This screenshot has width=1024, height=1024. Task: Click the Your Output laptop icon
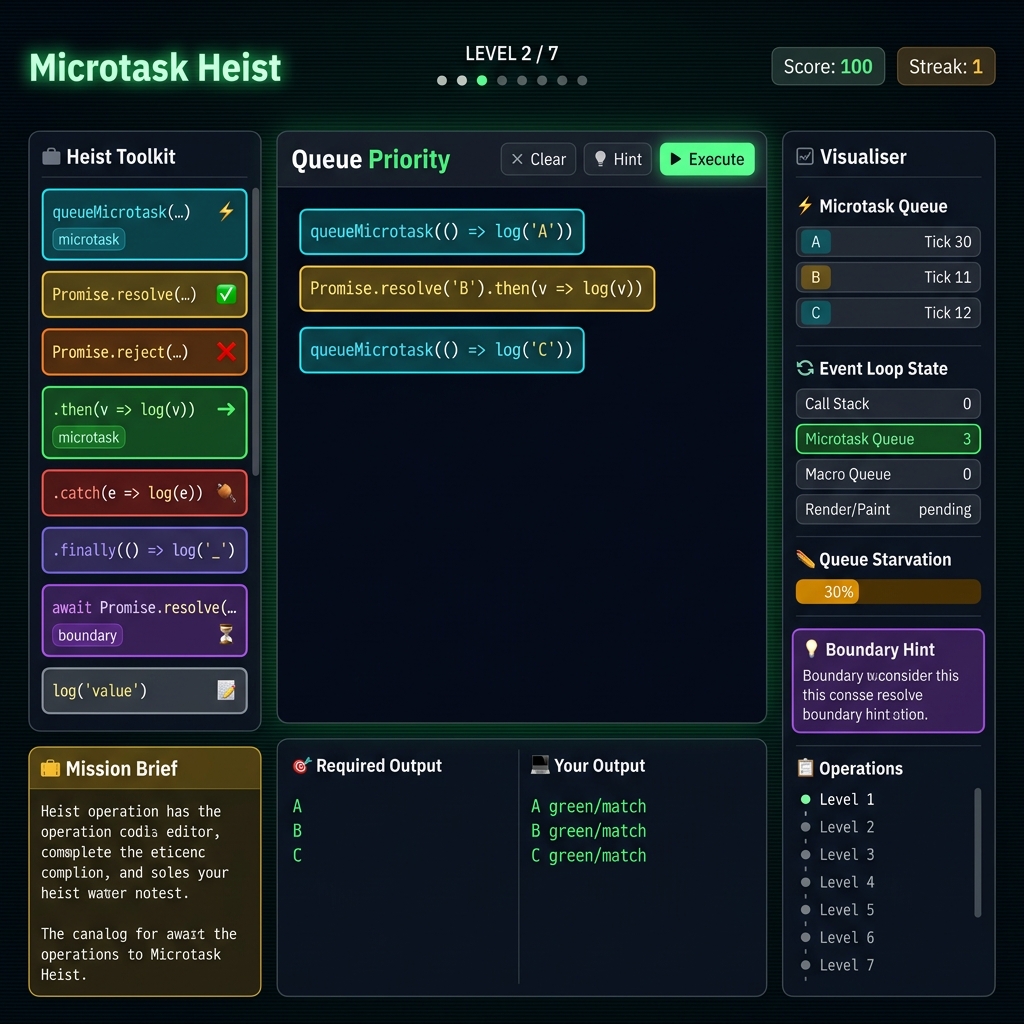(539, 765)
